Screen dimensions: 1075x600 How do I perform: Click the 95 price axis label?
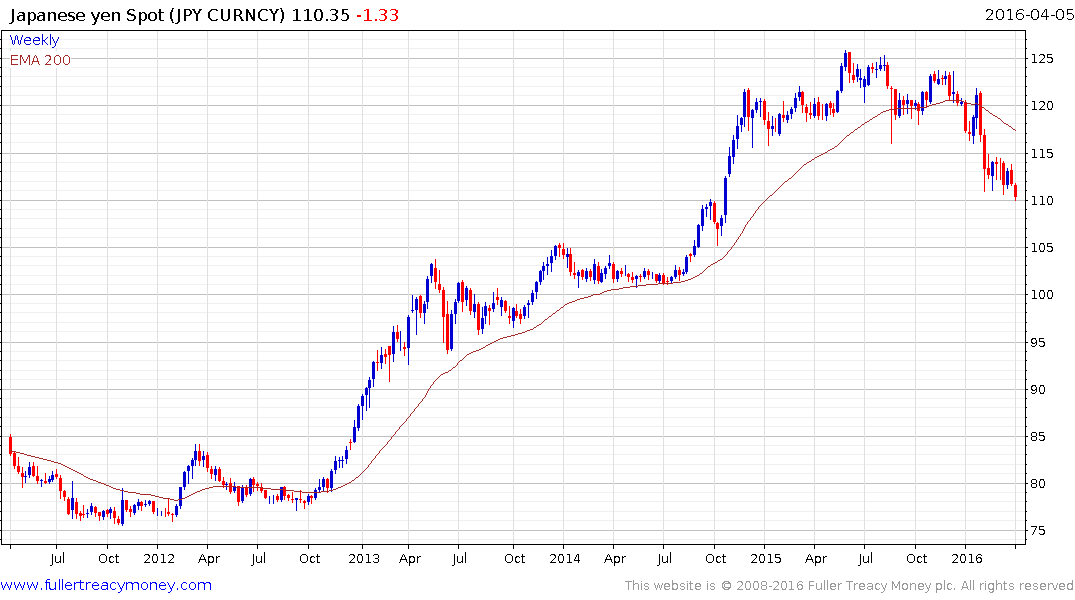coord(1039,342)
